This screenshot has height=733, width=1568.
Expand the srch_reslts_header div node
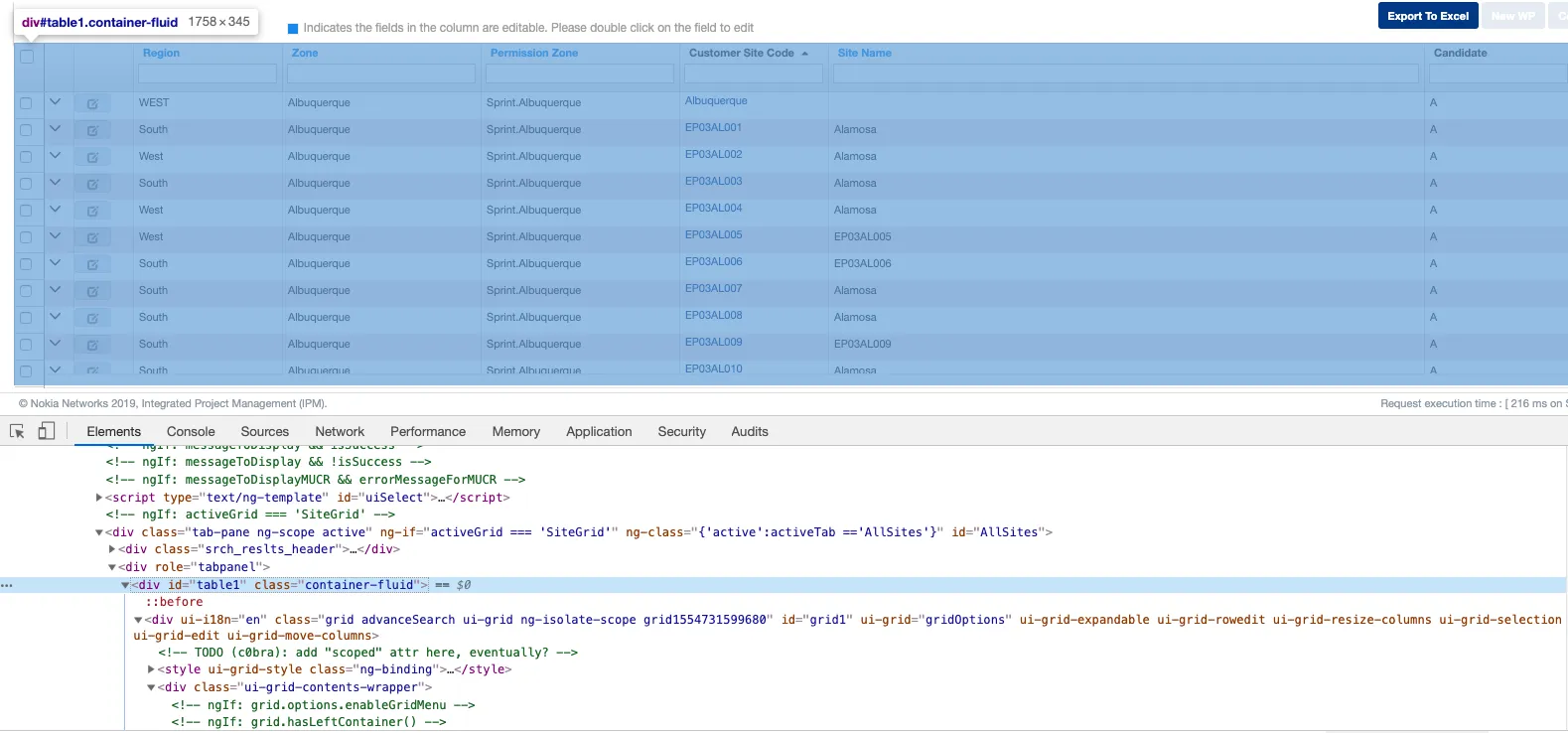click(112, 549)
